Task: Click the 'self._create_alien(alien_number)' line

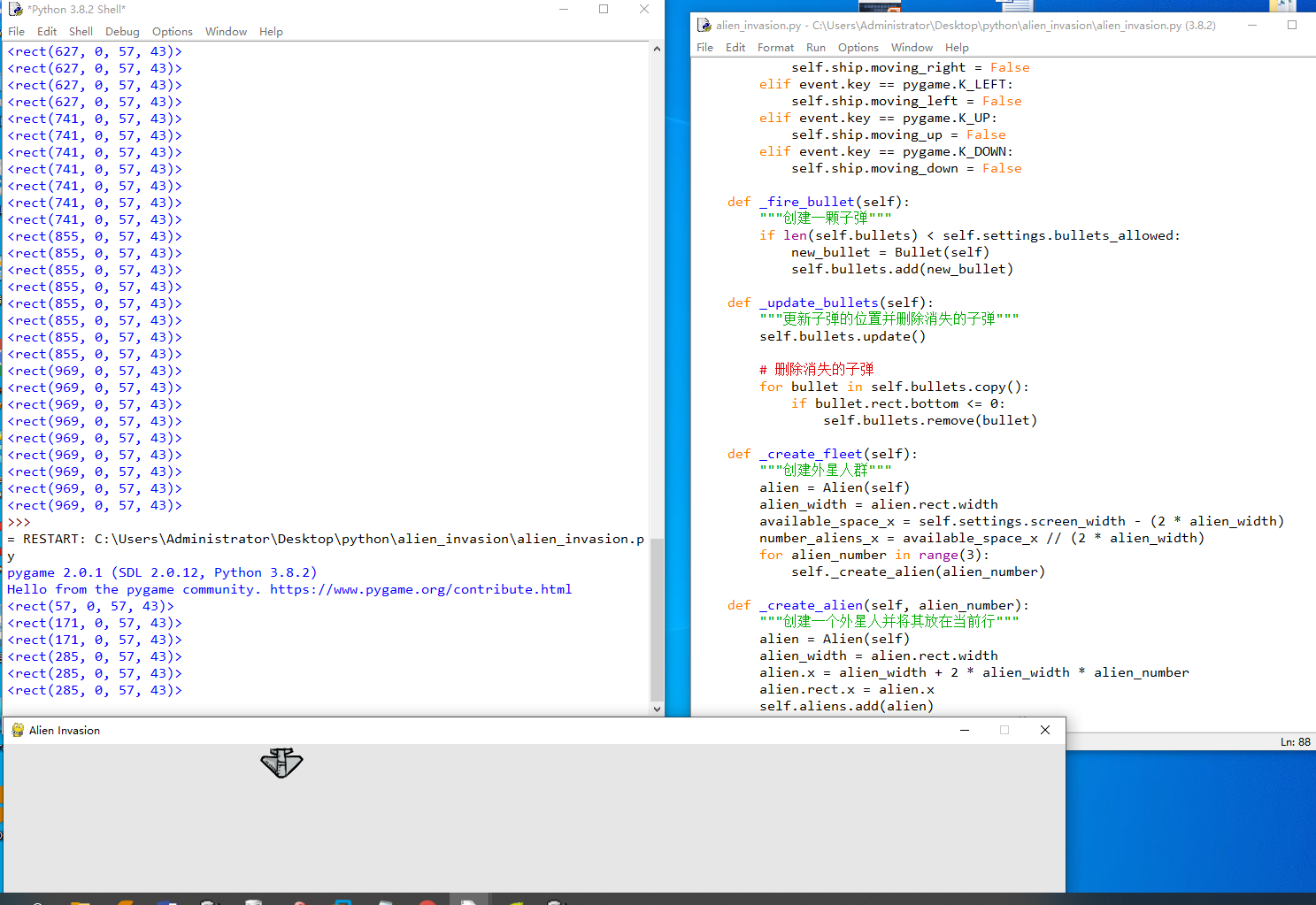Action: coord(918,571)
